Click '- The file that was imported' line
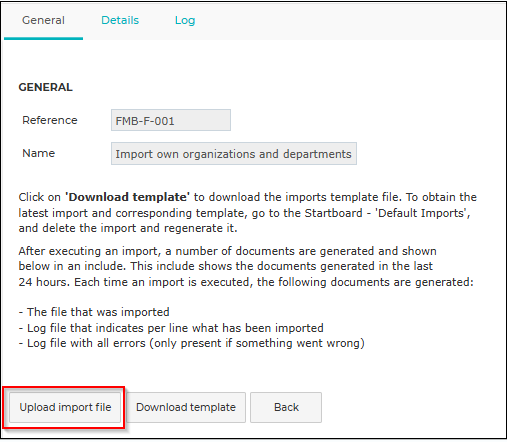 (x=94, y=312)
